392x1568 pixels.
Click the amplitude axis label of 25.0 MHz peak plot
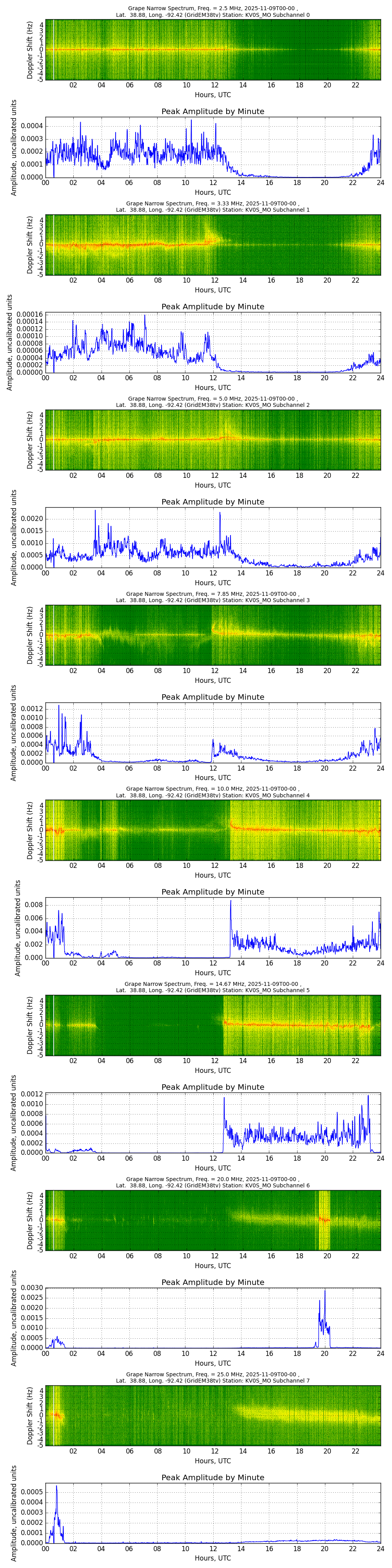click(14, 1514)
